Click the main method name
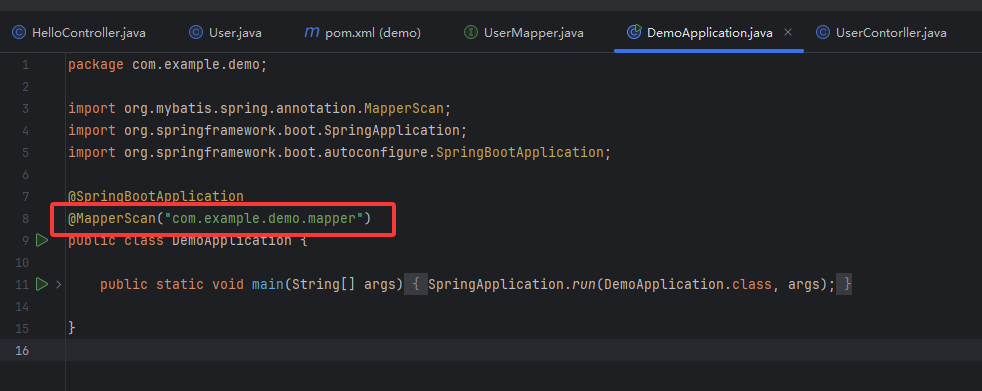This screenshot has height=391, width=982. tap(267, 284)
